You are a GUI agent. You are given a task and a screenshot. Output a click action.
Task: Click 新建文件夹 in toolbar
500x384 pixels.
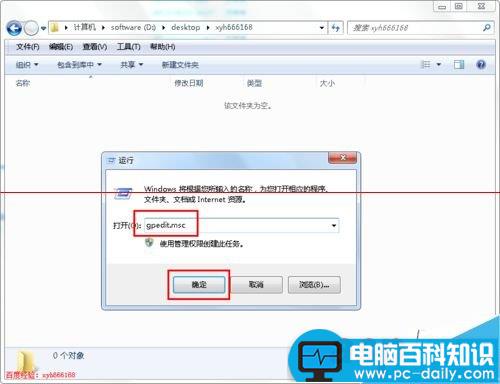click(x=180, y=65)
